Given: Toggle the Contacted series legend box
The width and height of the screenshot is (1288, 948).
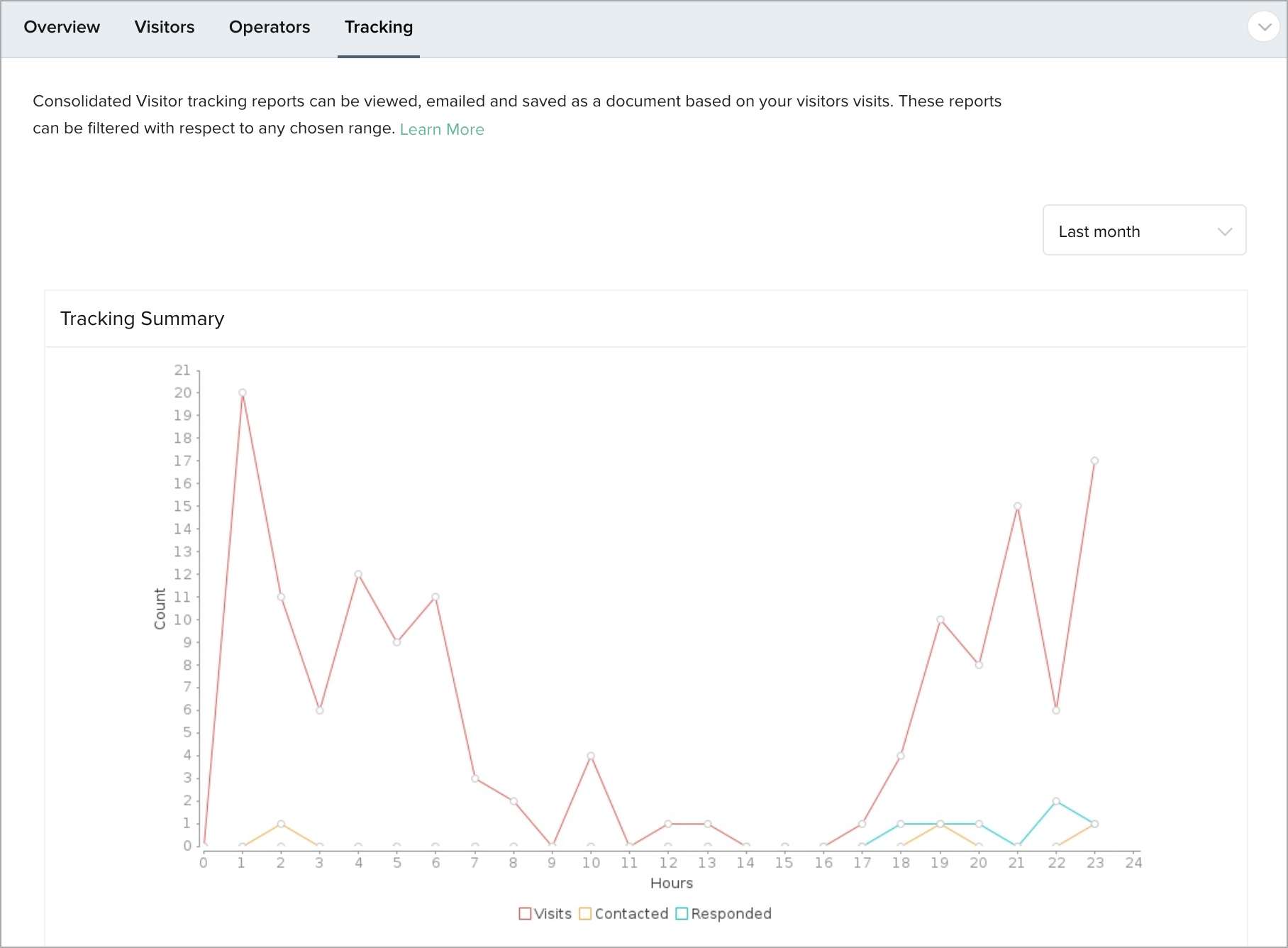Looking at the screenshot, I should pos(585,914).
